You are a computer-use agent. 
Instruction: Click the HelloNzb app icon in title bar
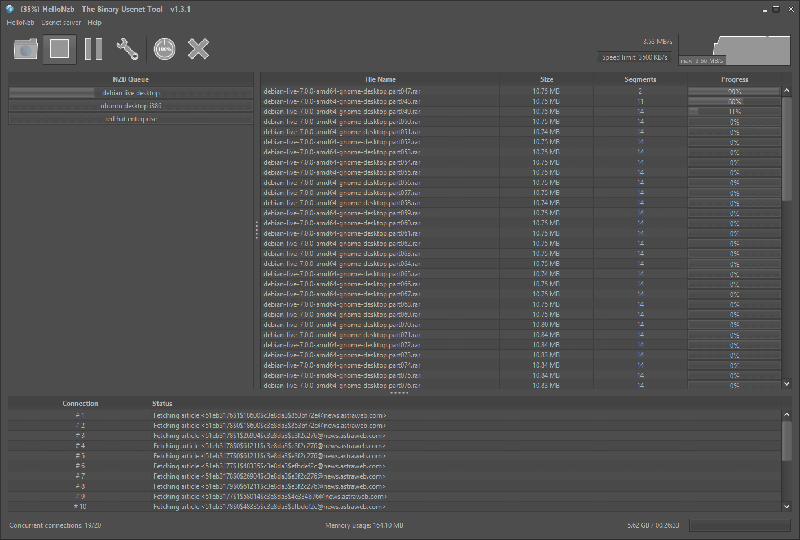(10, 9)
